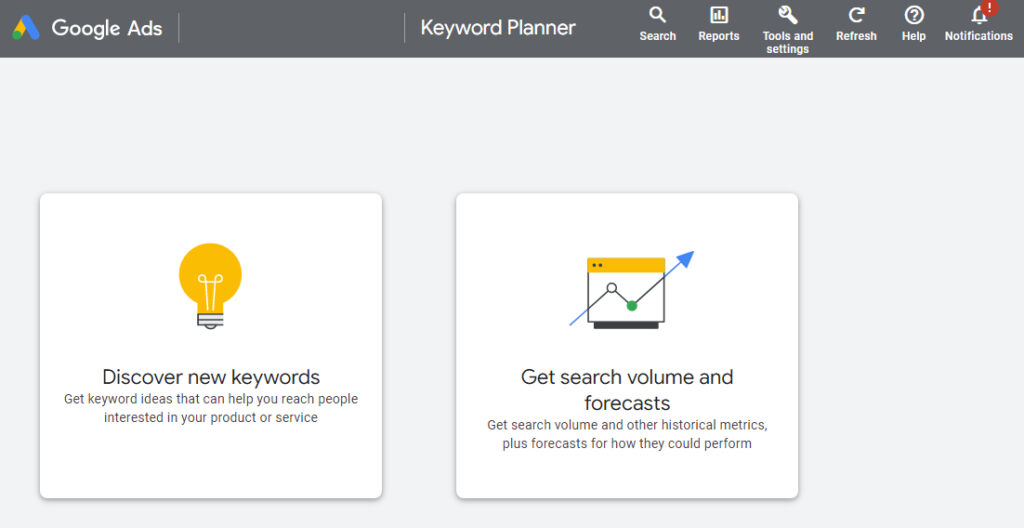Open the Notifications bell icon

[978, 16]
